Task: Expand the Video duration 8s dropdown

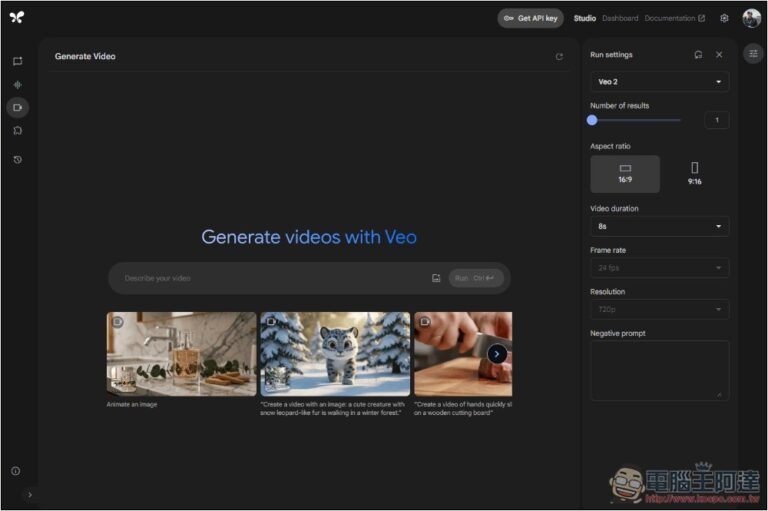Action: pos(659,227)
